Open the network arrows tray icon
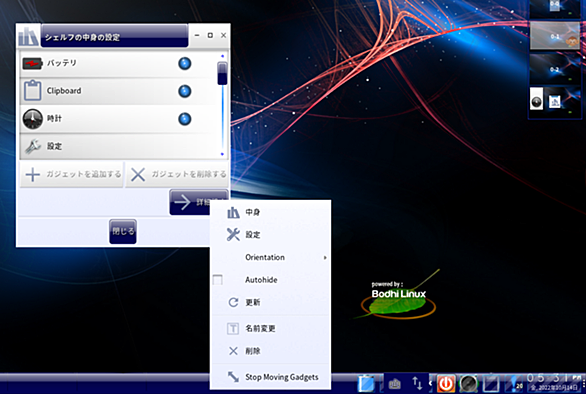Screen dimensions: 586x394 [417, 383]
